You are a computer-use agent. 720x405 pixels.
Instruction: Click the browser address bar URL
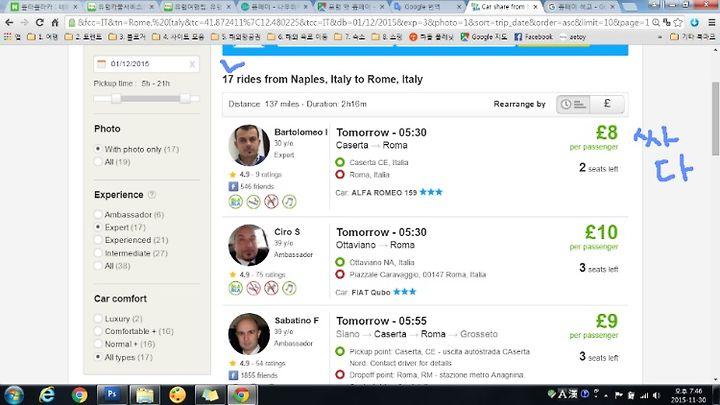(363, 22)
